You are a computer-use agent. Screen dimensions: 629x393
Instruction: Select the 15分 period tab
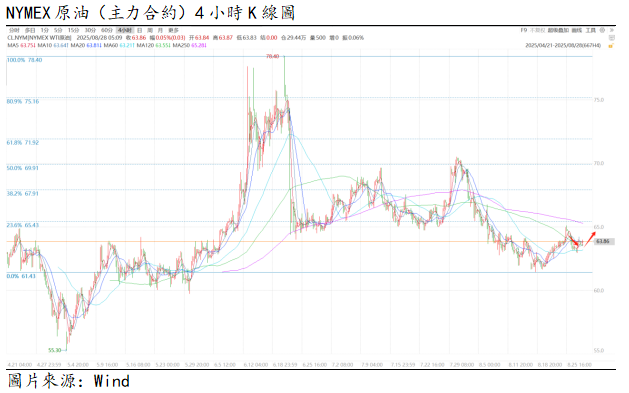73,30
